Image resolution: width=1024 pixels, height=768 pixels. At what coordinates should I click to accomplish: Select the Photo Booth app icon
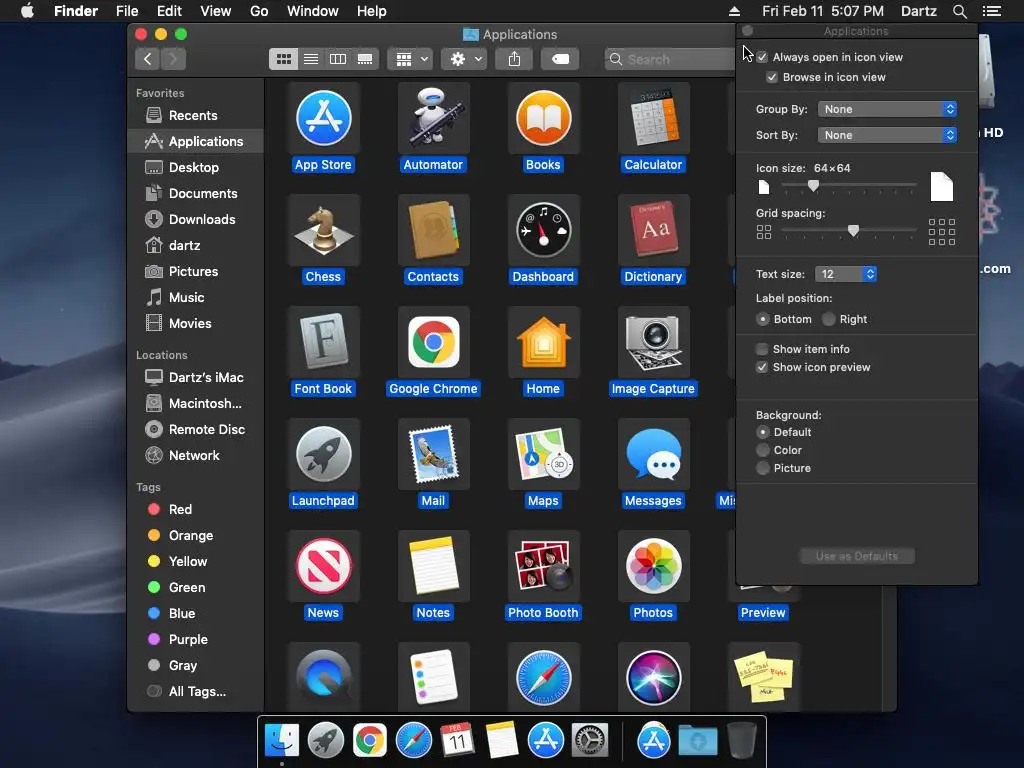tap(543, 566)
